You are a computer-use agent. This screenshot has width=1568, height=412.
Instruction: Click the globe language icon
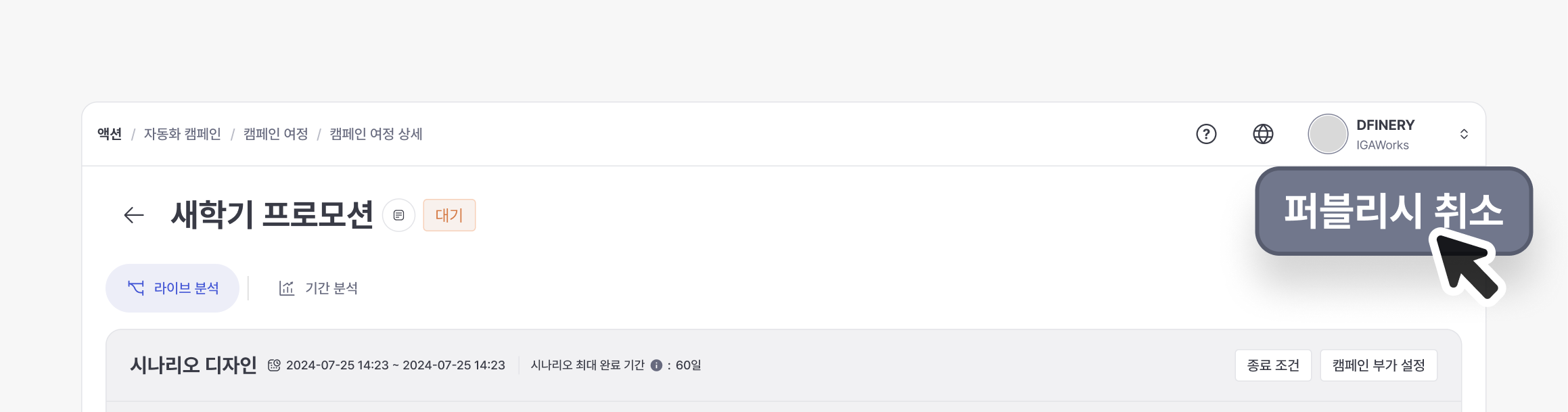click(1263, 134)
